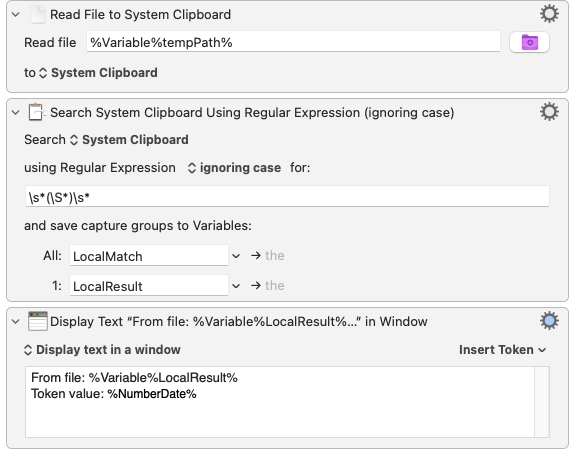Change the 'ignoring case' option popup

[x=234, y=168]
